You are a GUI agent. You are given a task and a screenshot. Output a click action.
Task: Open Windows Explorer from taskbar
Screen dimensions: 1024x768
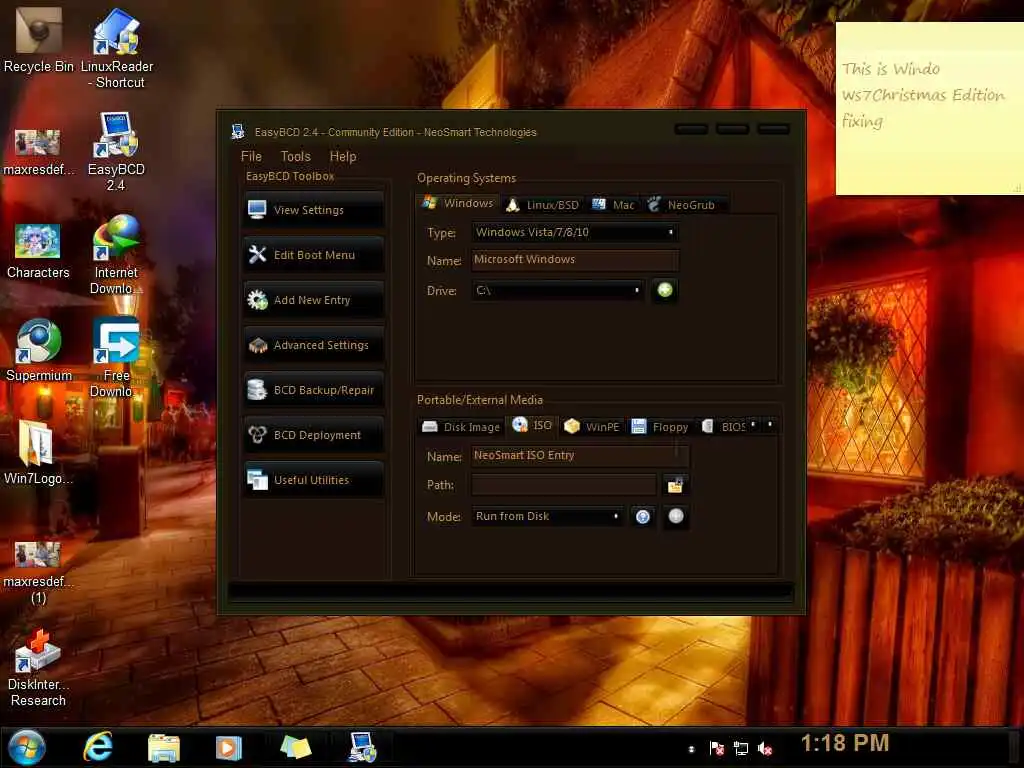(163, 748)
